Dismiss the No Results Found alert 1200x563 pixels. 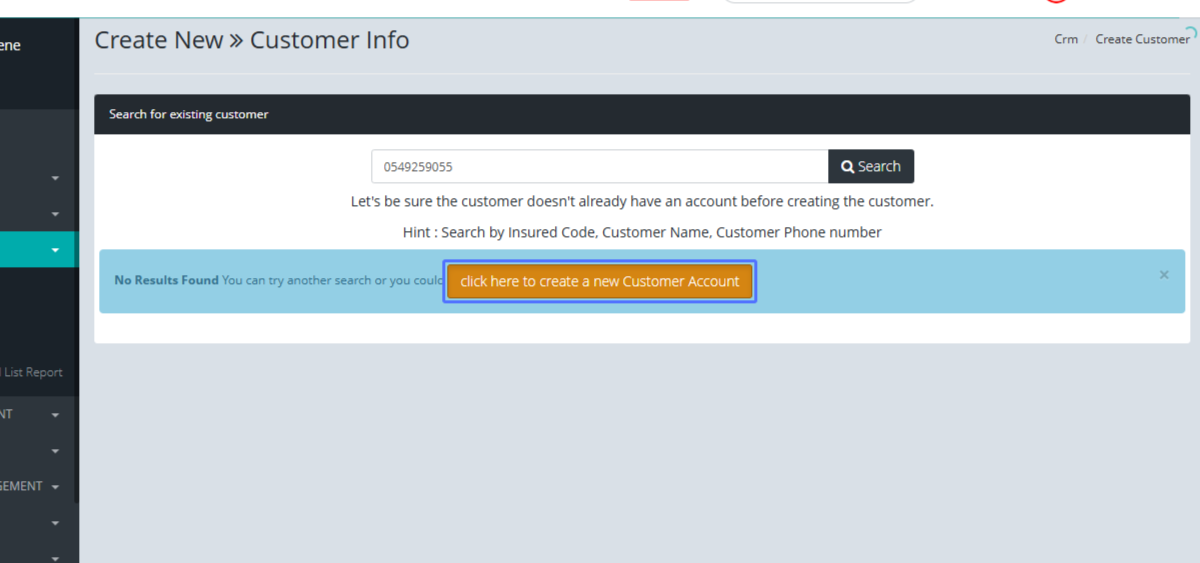click(x=1163, y=275)
